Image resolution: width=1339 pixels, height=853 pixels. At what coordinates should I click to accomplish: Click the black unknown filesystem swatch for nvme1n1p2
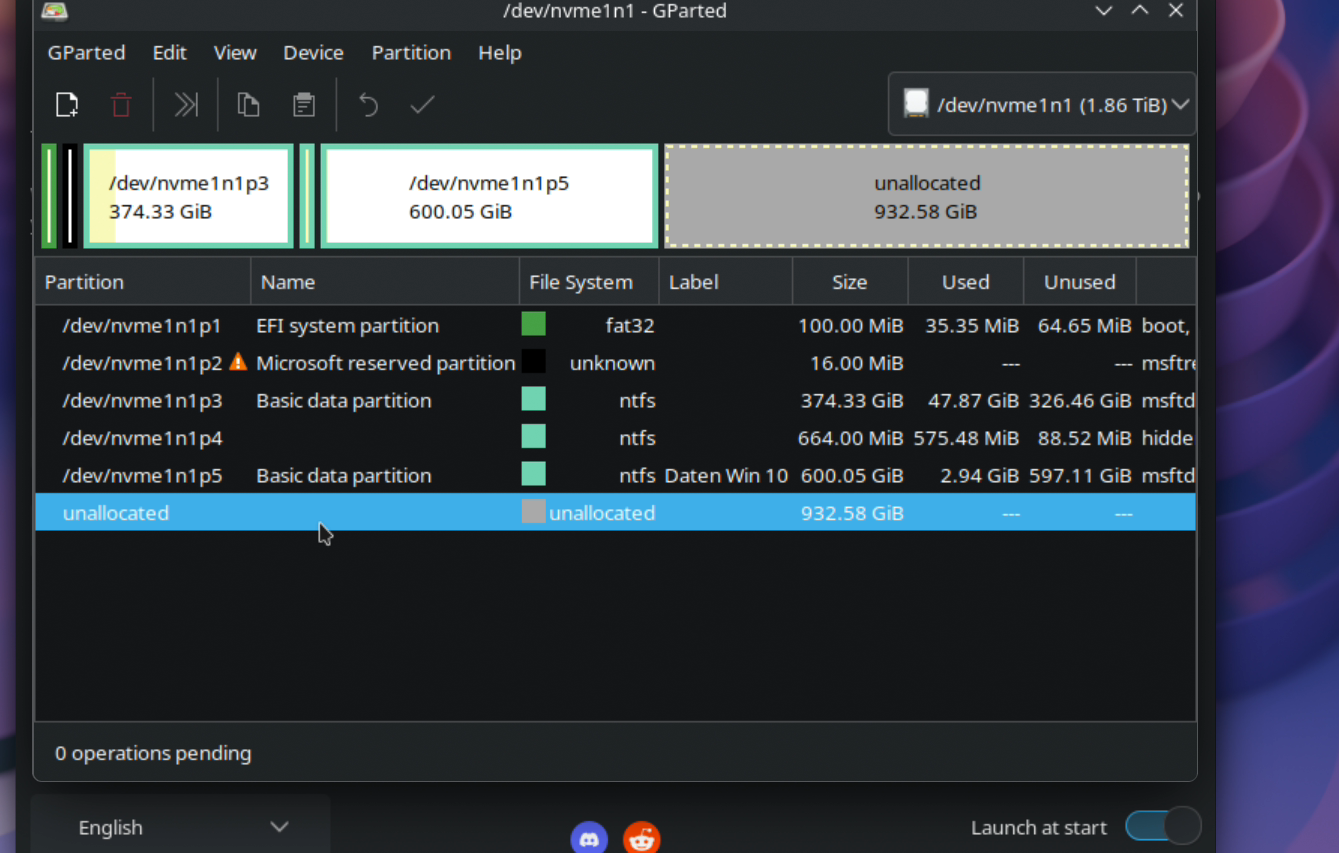pyautogui.click(x=533, y=361)
